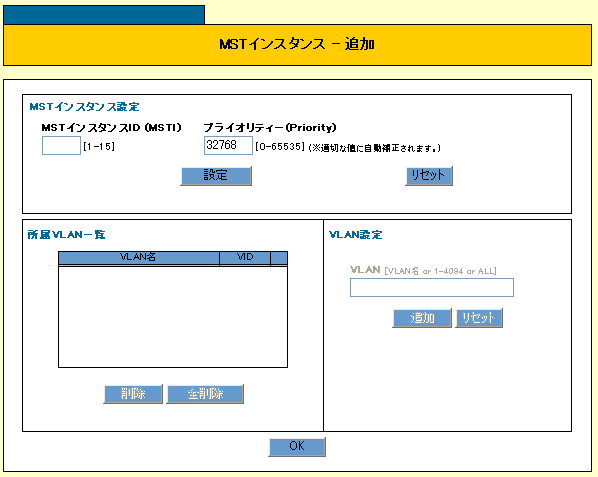Confirm with the OK button
The width and height of the screenshot is (598, 477).
[297, 446]
